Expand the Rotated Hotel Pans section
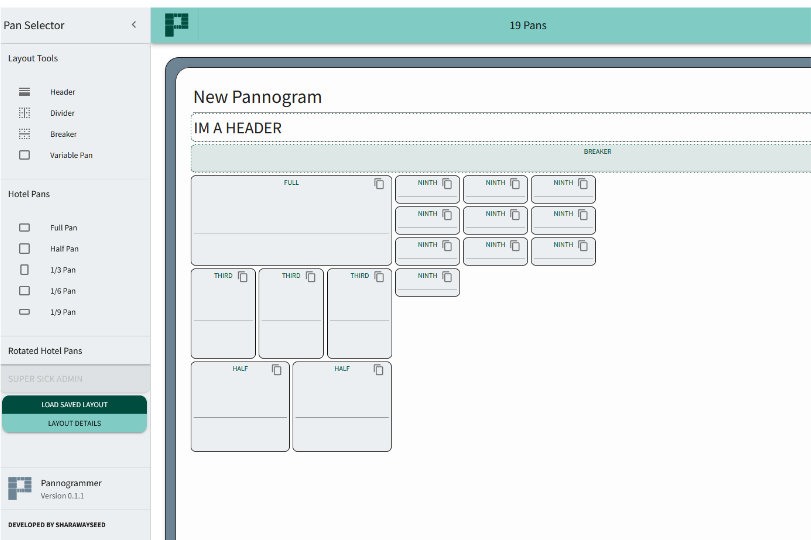The height and width of the screenshot is (540, 811). [x=45, y=351]
